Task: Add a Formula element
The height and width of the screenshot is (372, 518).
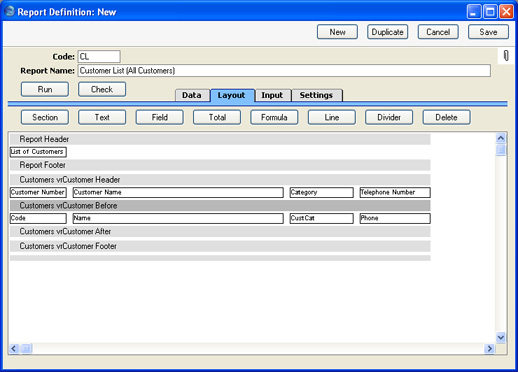Action: pos(274,117)
